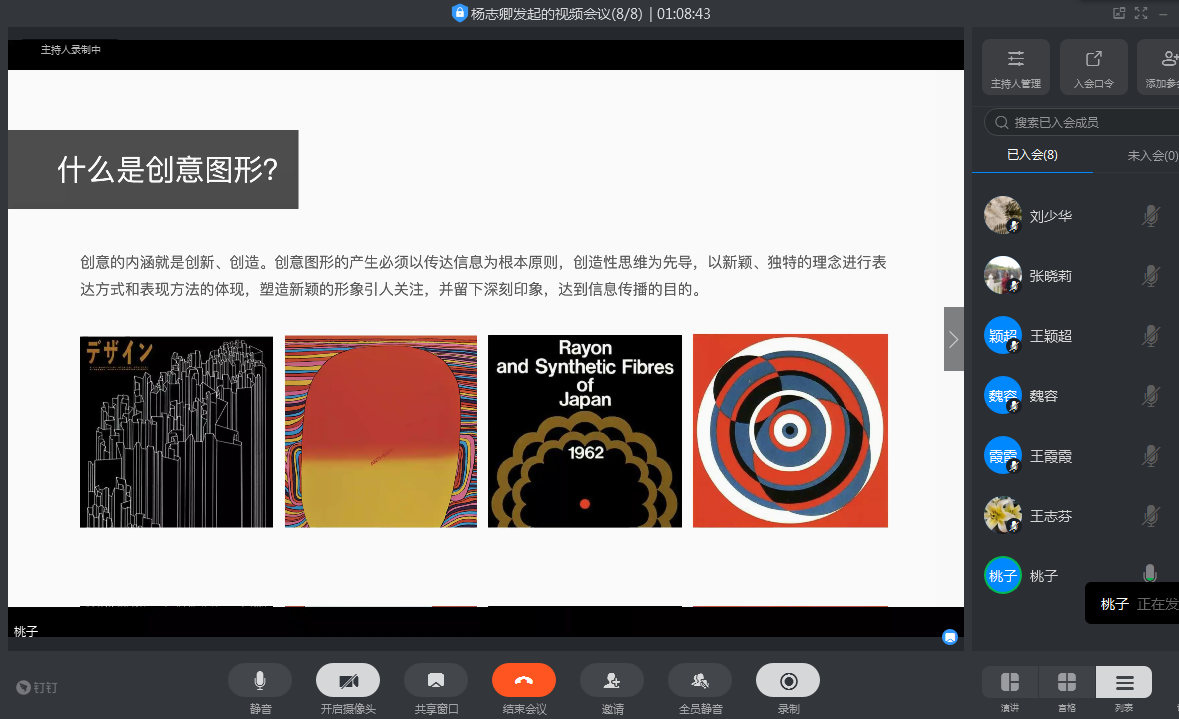Invite participants with the 邀请 button

click(x=611, y=681)
